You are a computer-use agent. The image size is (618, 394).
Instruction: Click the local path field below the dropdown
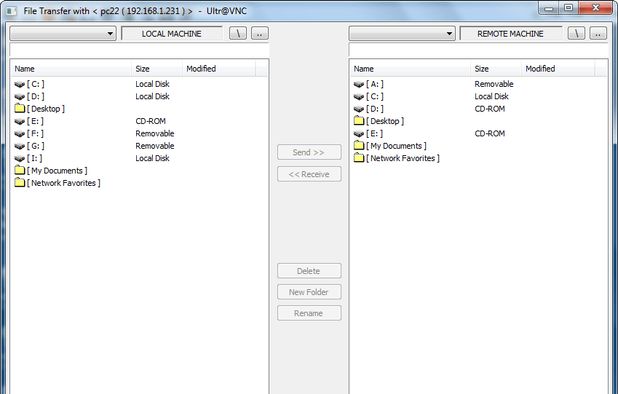coord(140,50)
